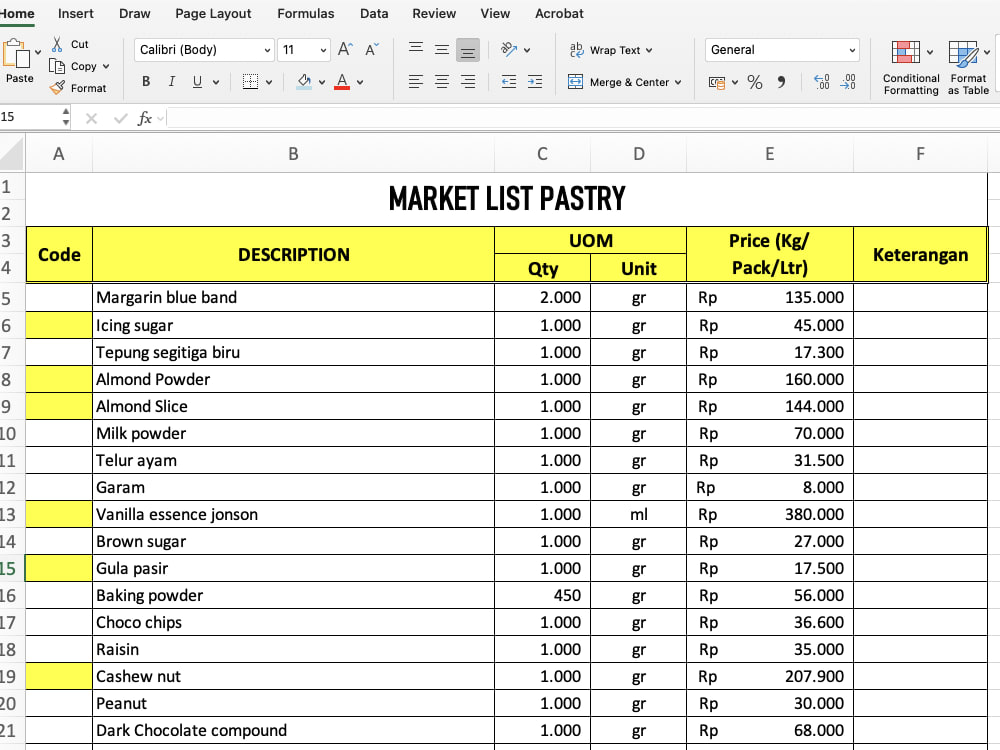Decrease decimal places

point(848,82)
